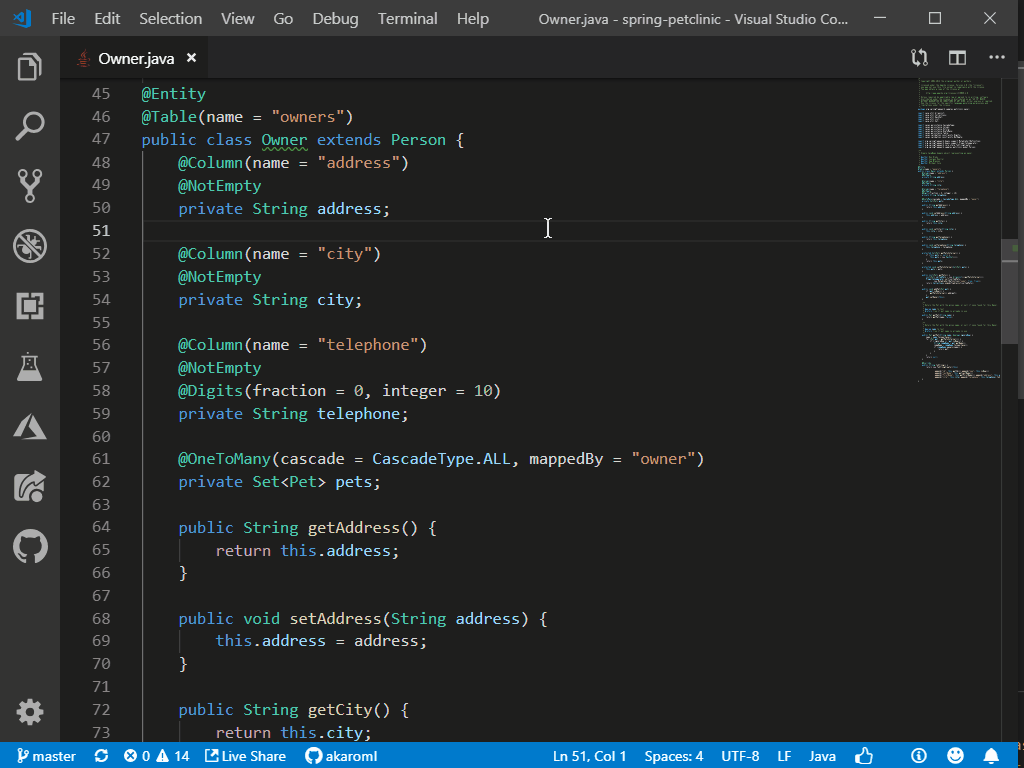Open the UTF-8 encoding selector
The image size is (1024, 768).
[x=738, y=756]
